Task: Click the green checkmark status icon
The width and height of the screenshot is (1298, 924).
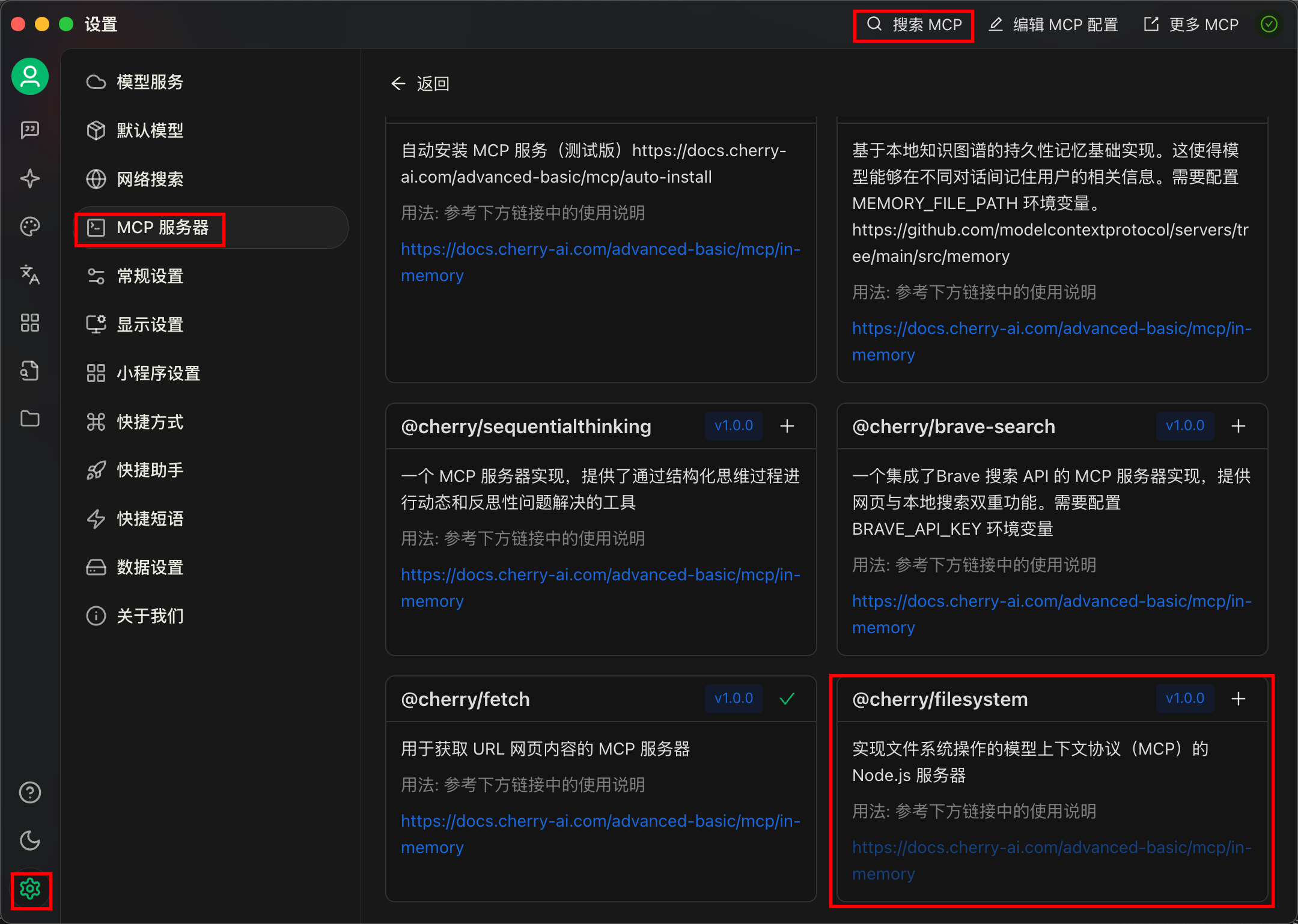Action: (1269, 25)
